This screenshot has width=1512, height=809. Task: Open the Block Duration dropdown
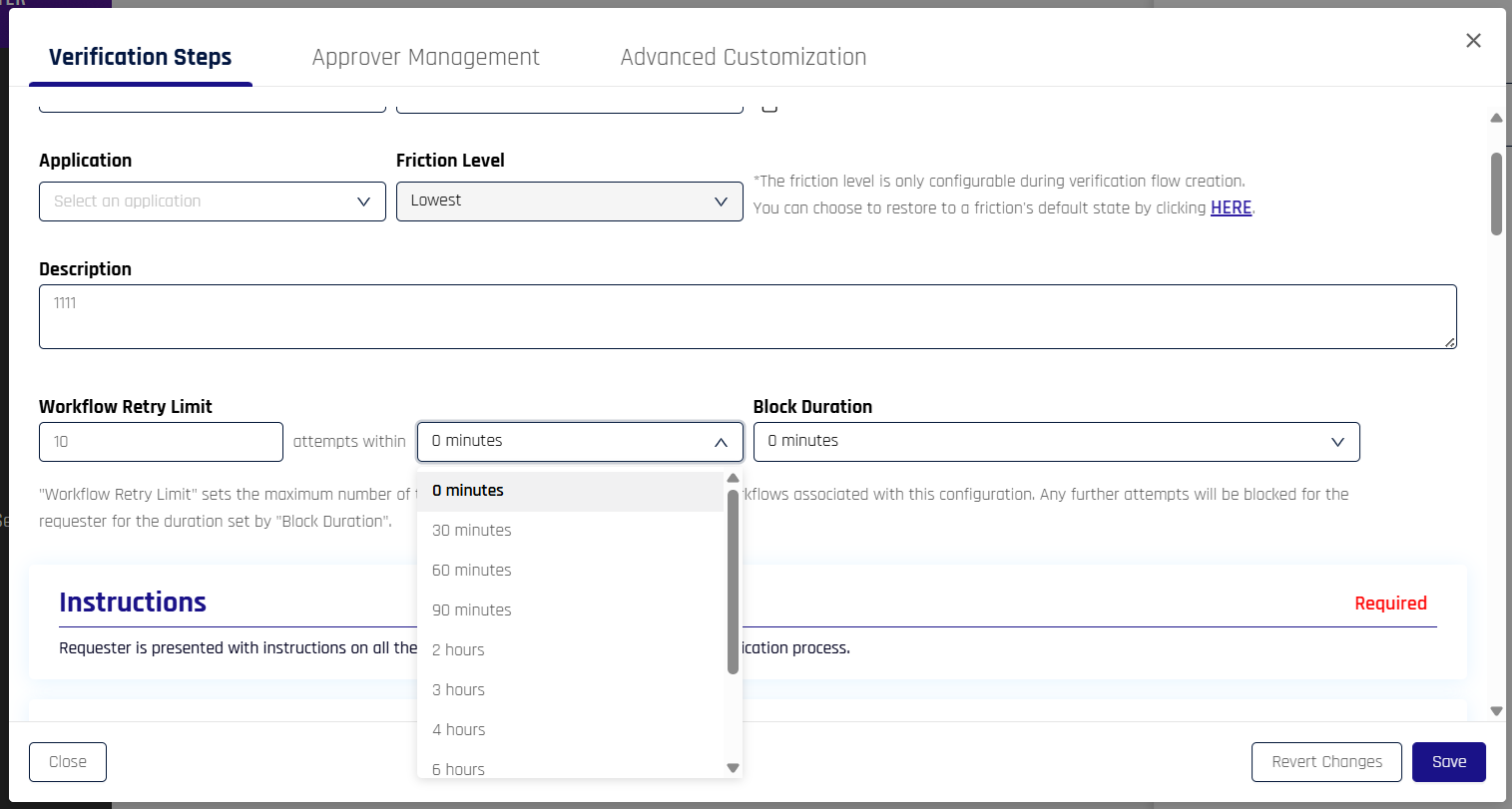[1056, 442]
